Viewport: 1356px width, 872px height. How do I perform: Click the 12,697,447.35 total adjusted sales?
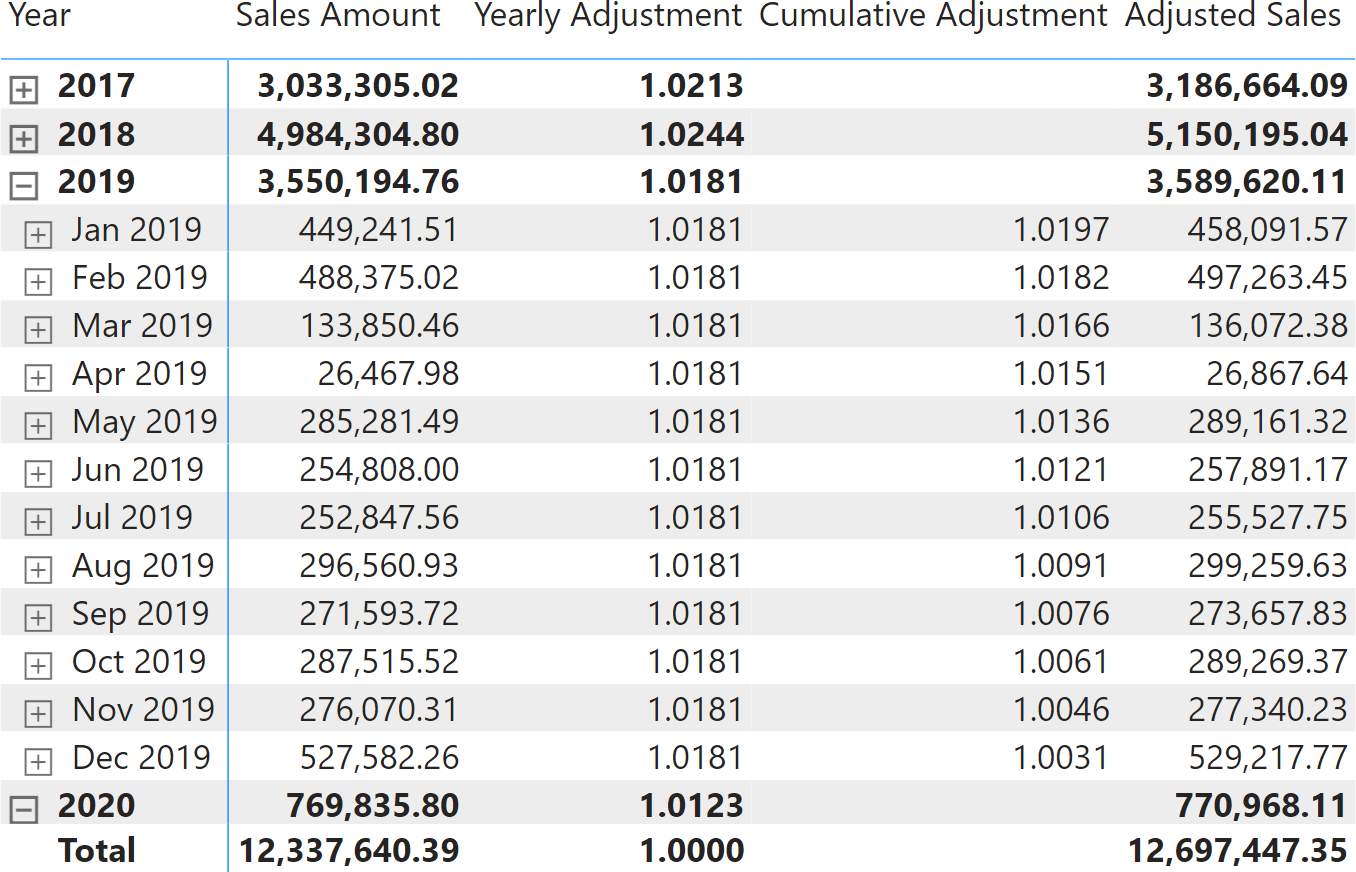(1238, 851)
